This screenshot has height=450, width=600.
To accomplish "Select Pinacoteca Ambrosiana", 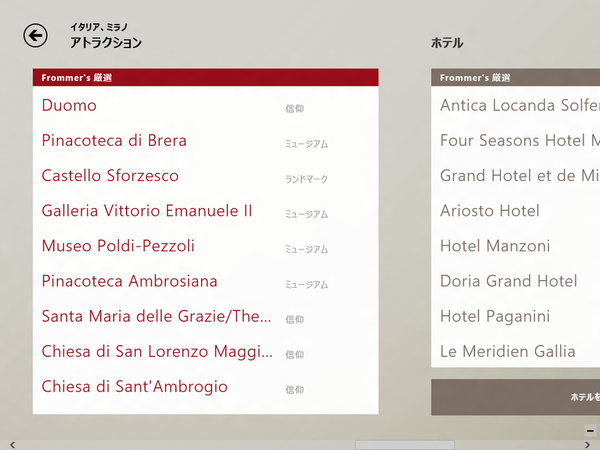I will click(129, 281).
